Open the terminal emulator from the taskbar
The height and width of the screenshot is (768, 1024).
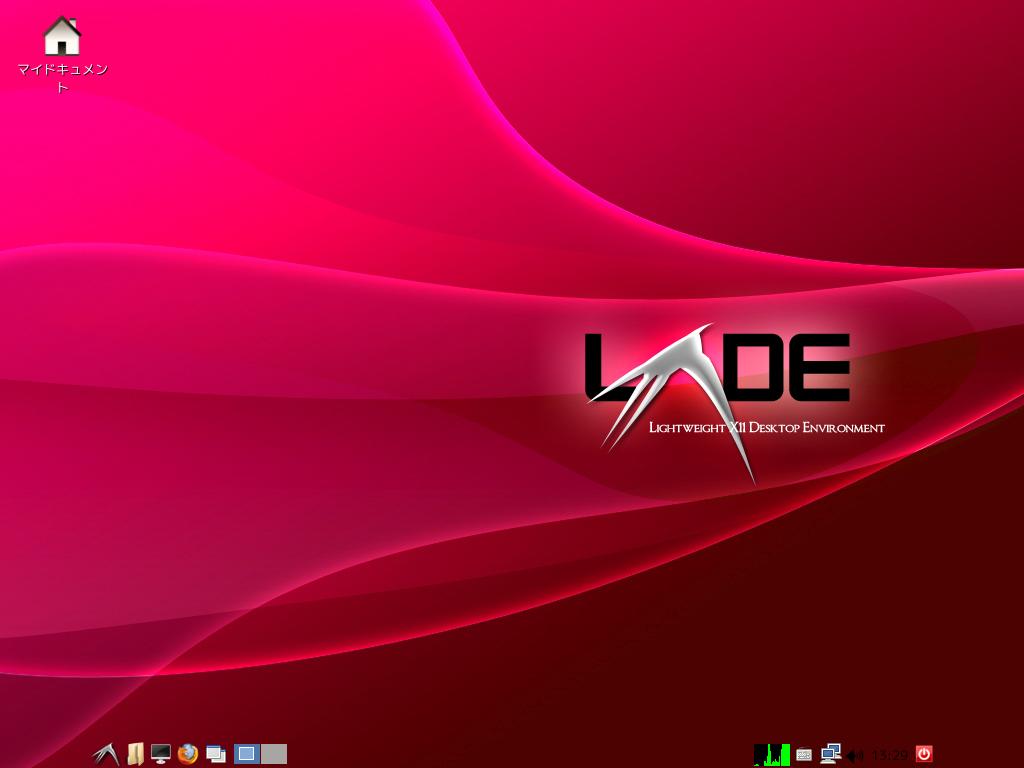(x=162, y=754)
